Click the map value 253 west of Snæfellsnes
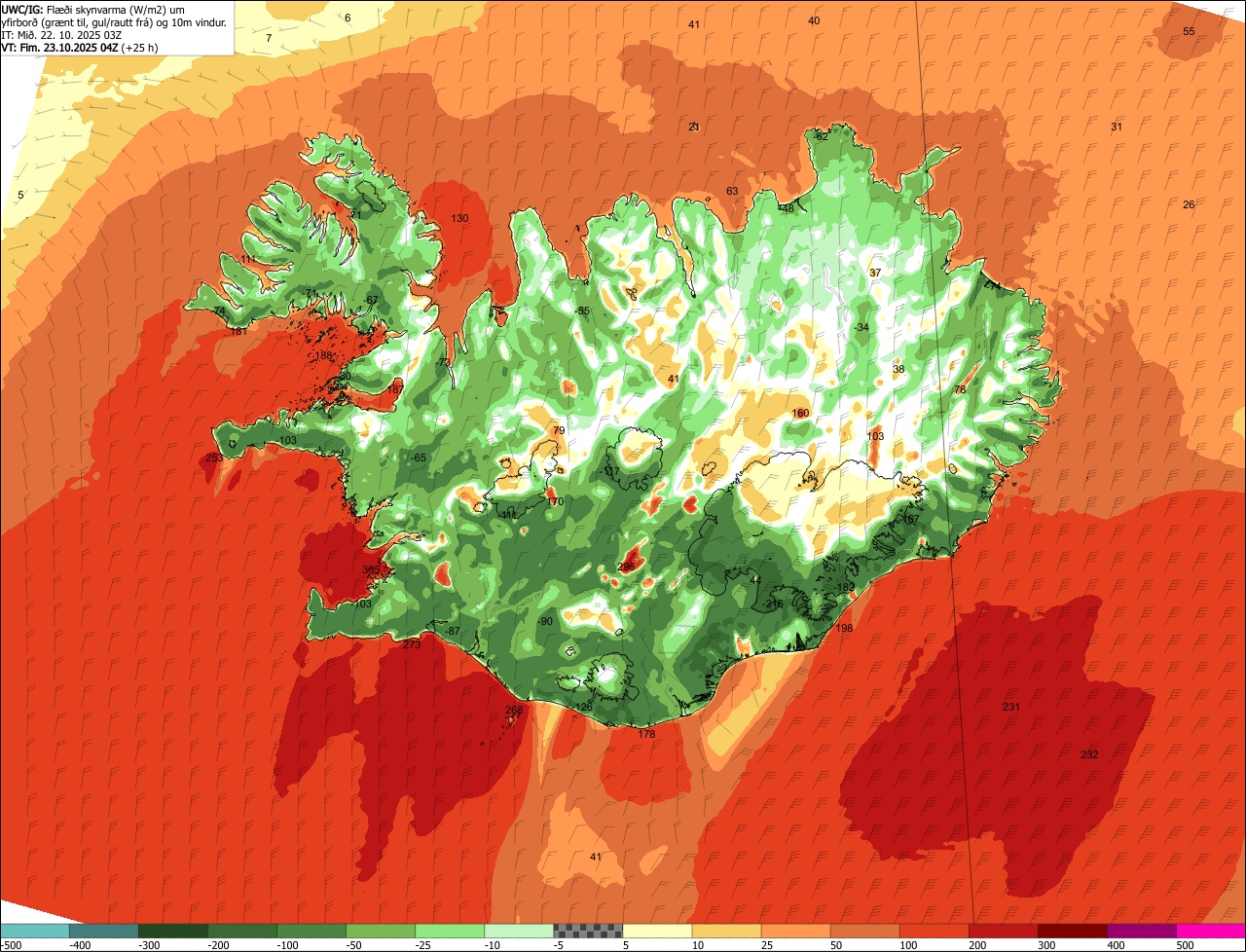 214,458
